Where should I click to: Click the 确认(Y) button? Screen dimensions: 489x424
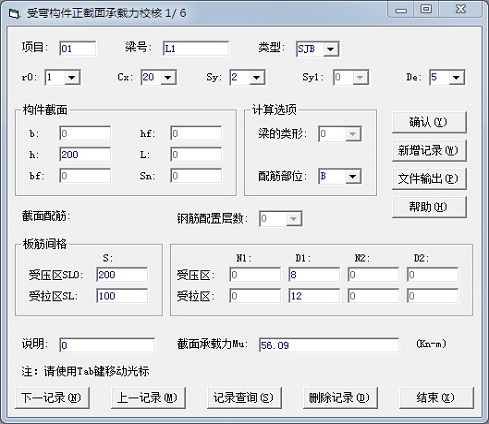tap(429, 122)
